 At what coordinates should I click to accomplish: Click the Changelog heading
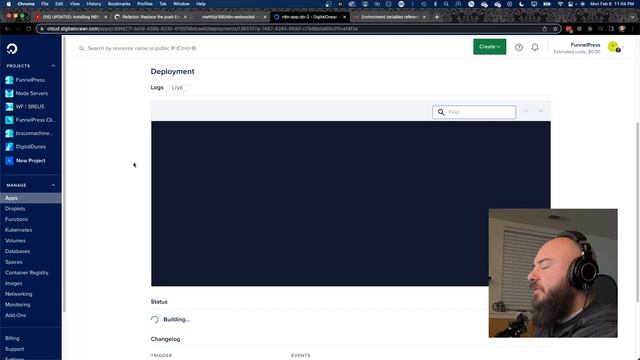(165, 339)
